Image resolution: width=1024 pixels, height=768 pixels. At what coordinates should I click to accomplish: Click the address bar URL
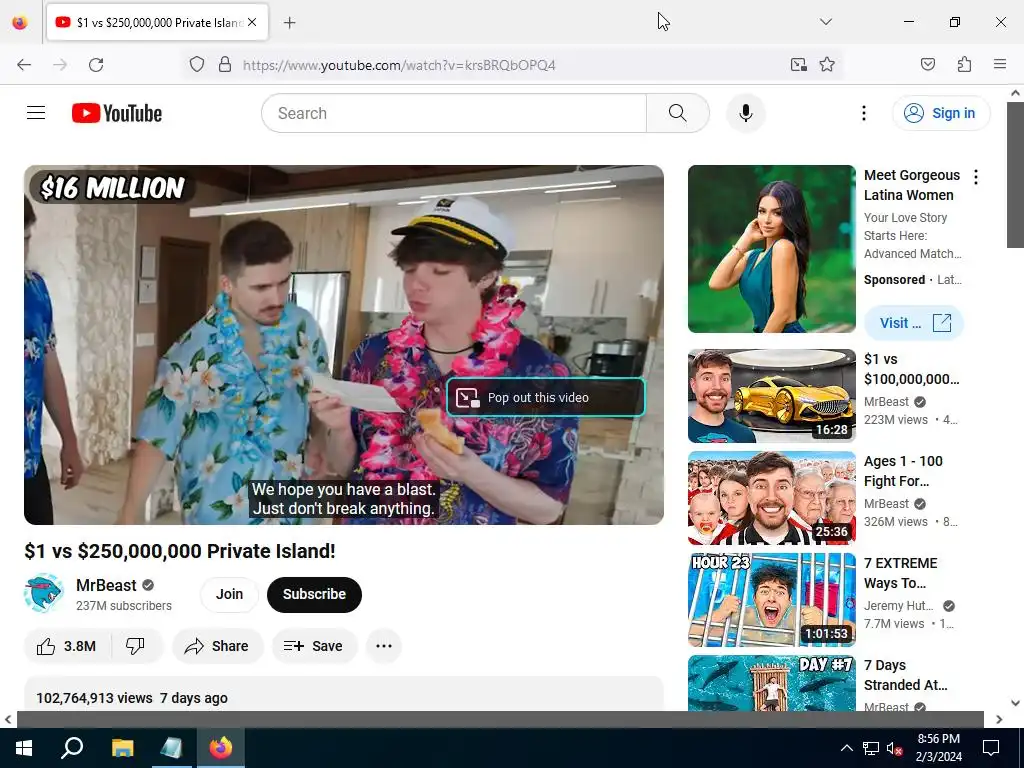pyautogui.click(x=399, y=65)
